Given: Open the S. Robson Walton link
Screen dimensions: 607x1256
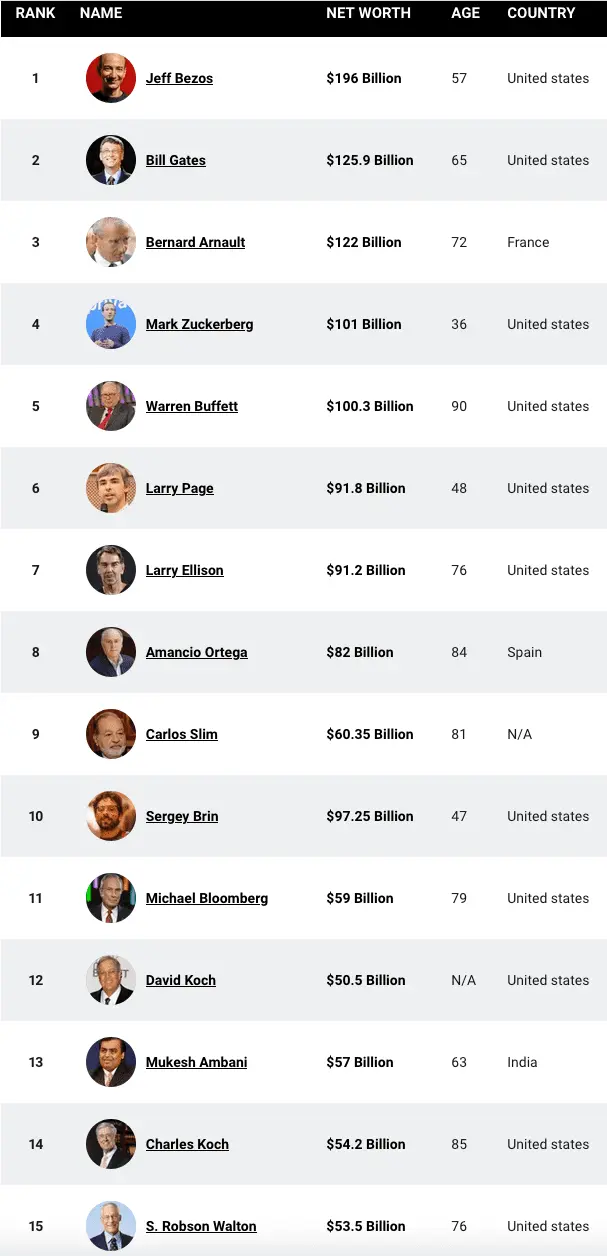Looking at the screenshot, I should point(201,1226).
